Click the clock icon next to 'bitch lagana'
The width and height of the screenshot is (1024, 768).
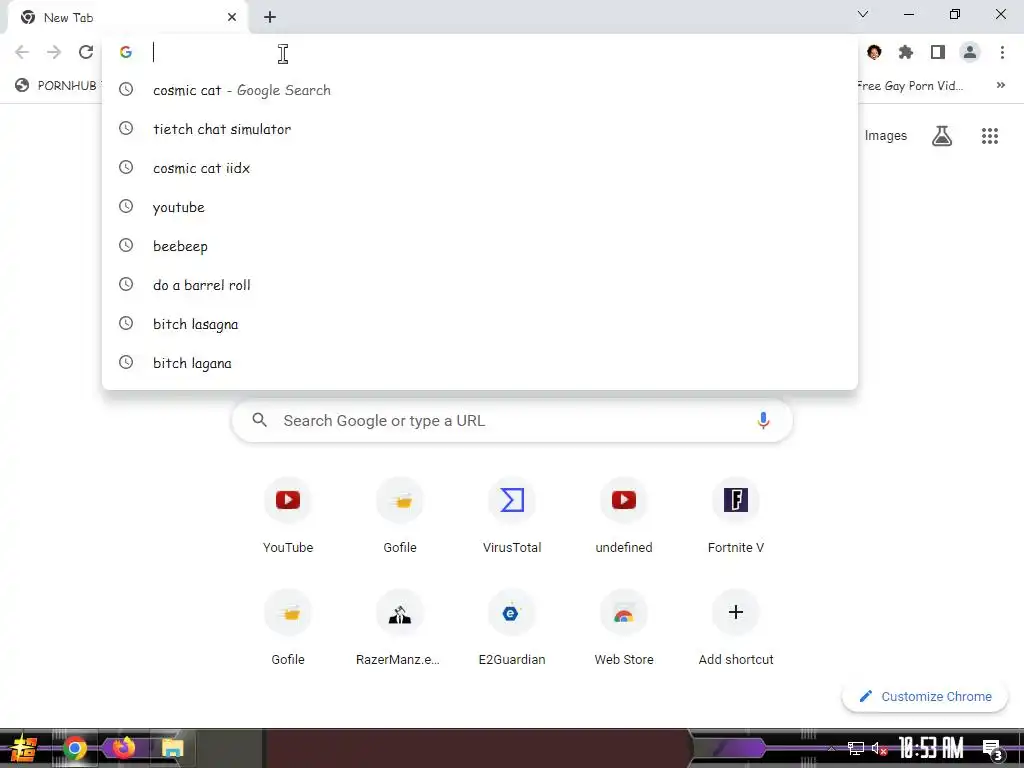126,362
